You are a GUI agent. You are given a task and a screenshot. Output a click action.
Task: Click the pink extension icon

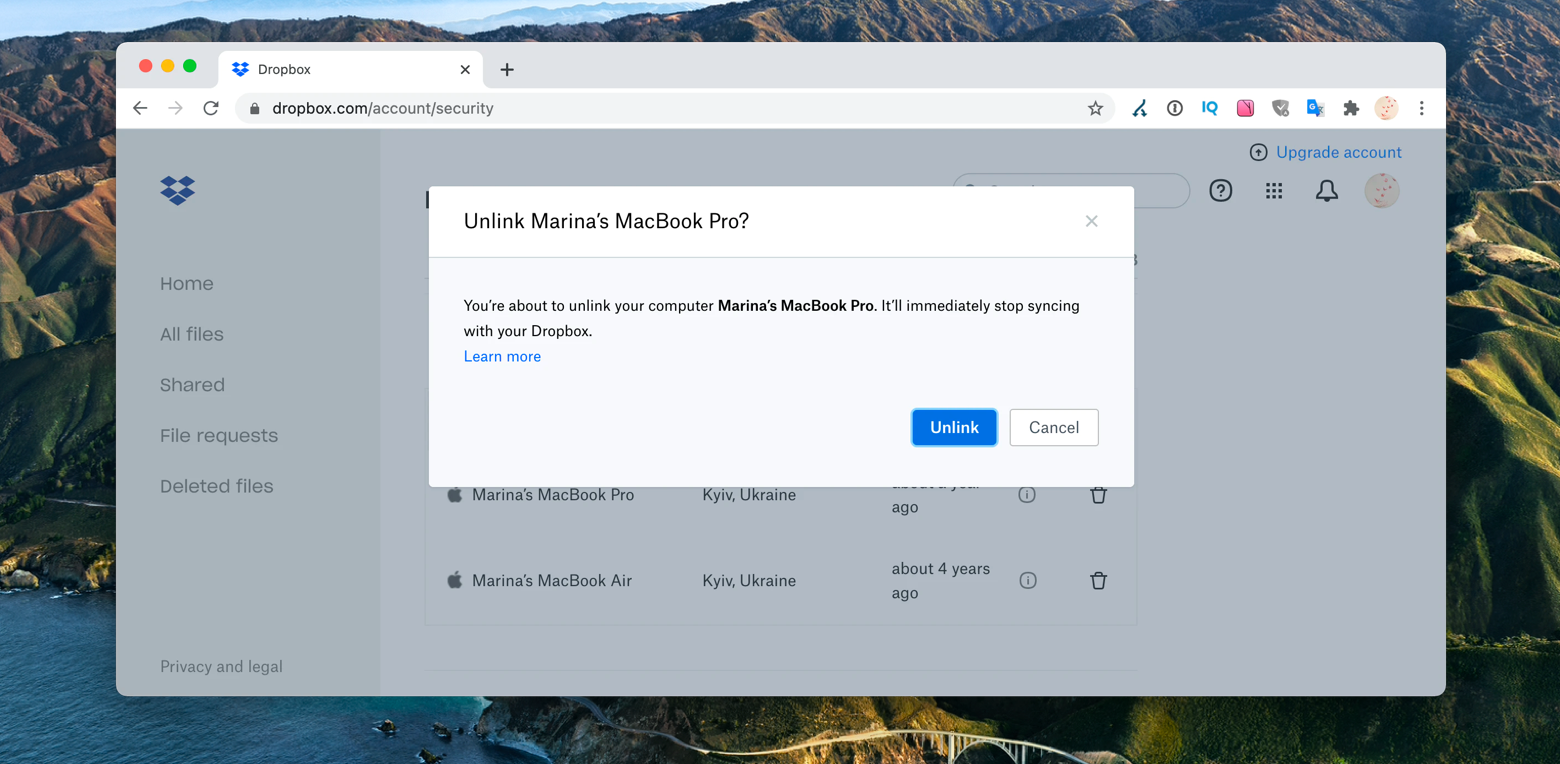pyautogui.click(x=1245, y=108)
